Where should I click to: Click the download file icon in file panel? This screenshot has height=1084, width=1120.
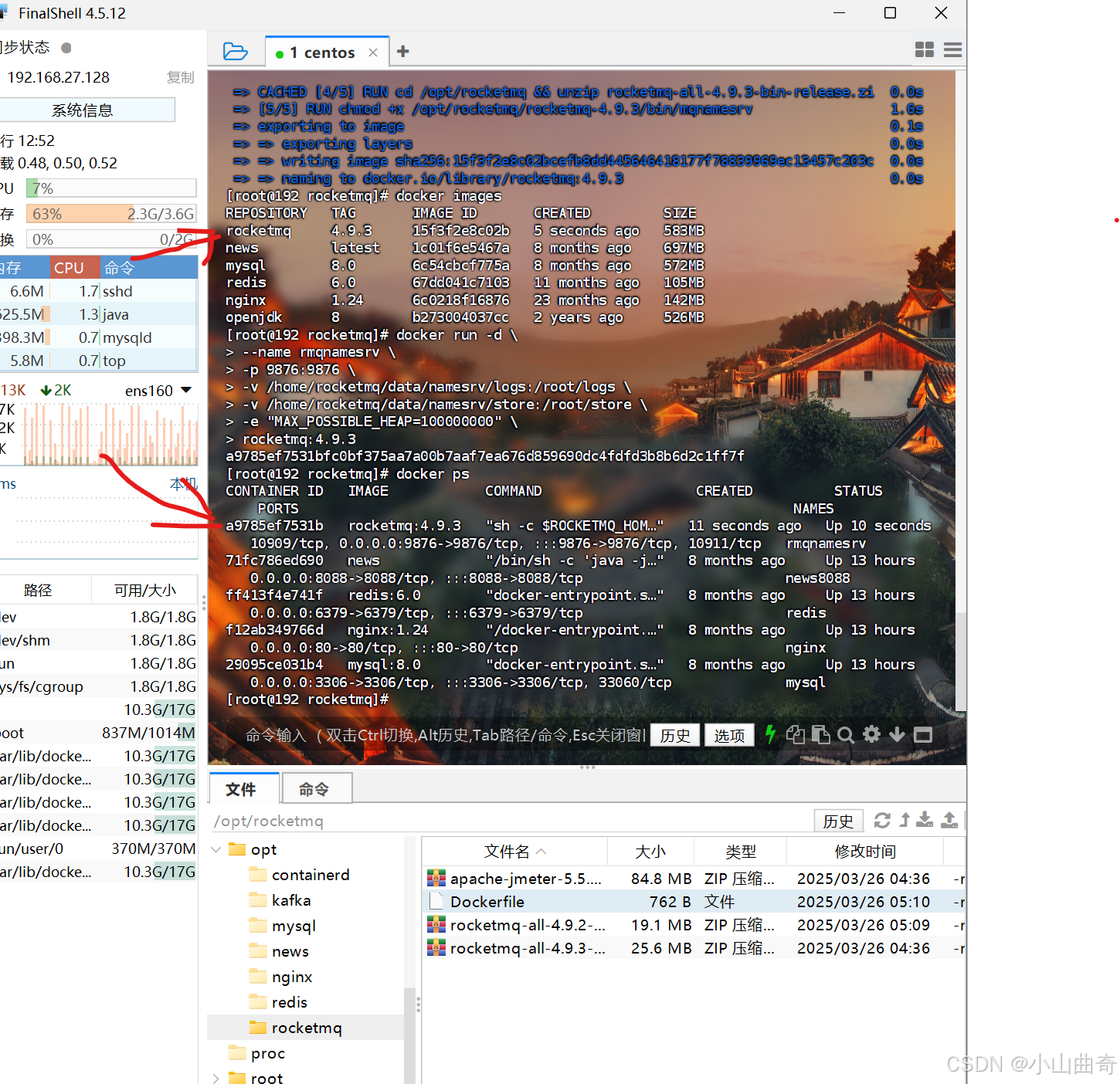925,820
